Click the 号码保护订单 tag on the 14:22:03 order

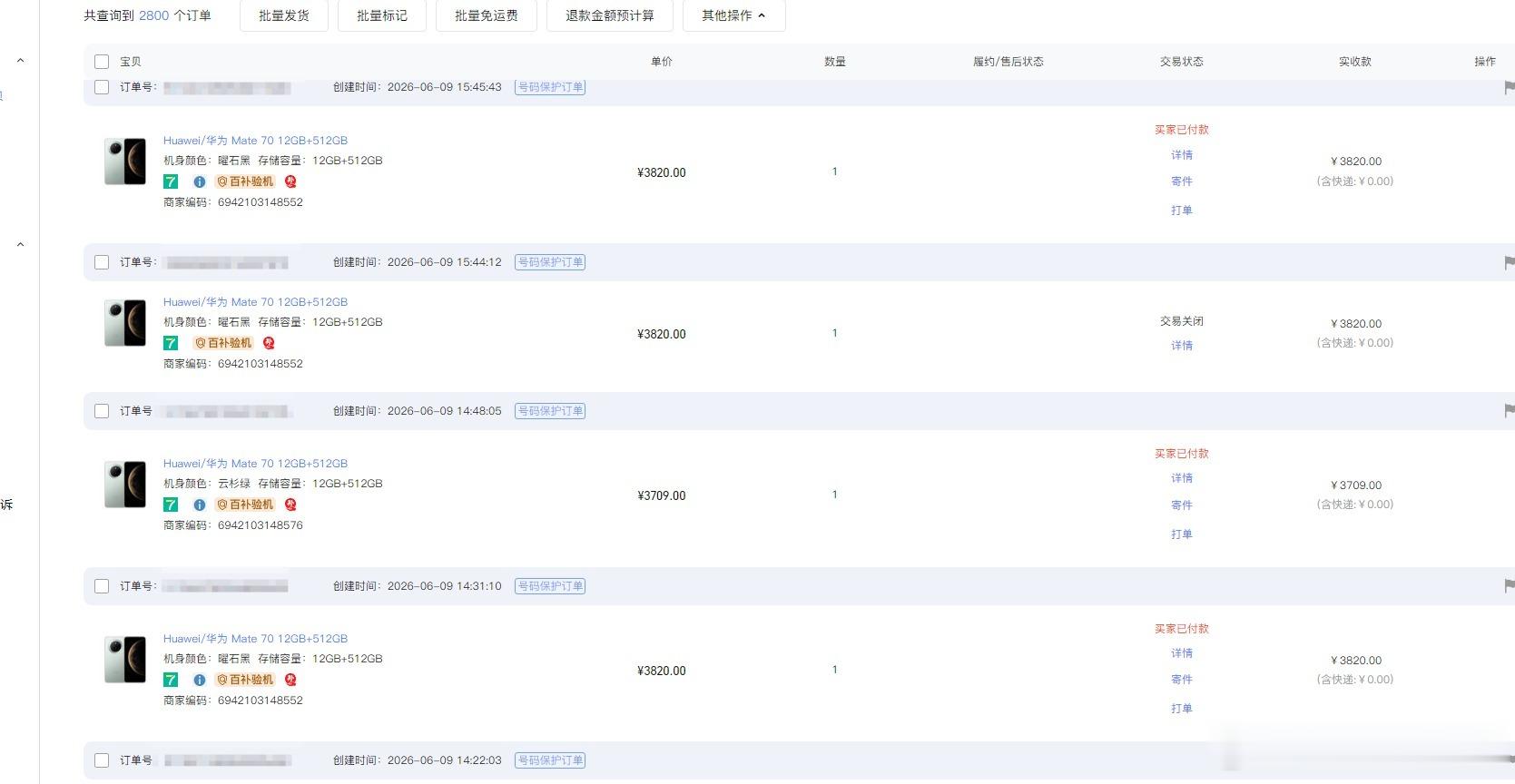pos(550,760)
